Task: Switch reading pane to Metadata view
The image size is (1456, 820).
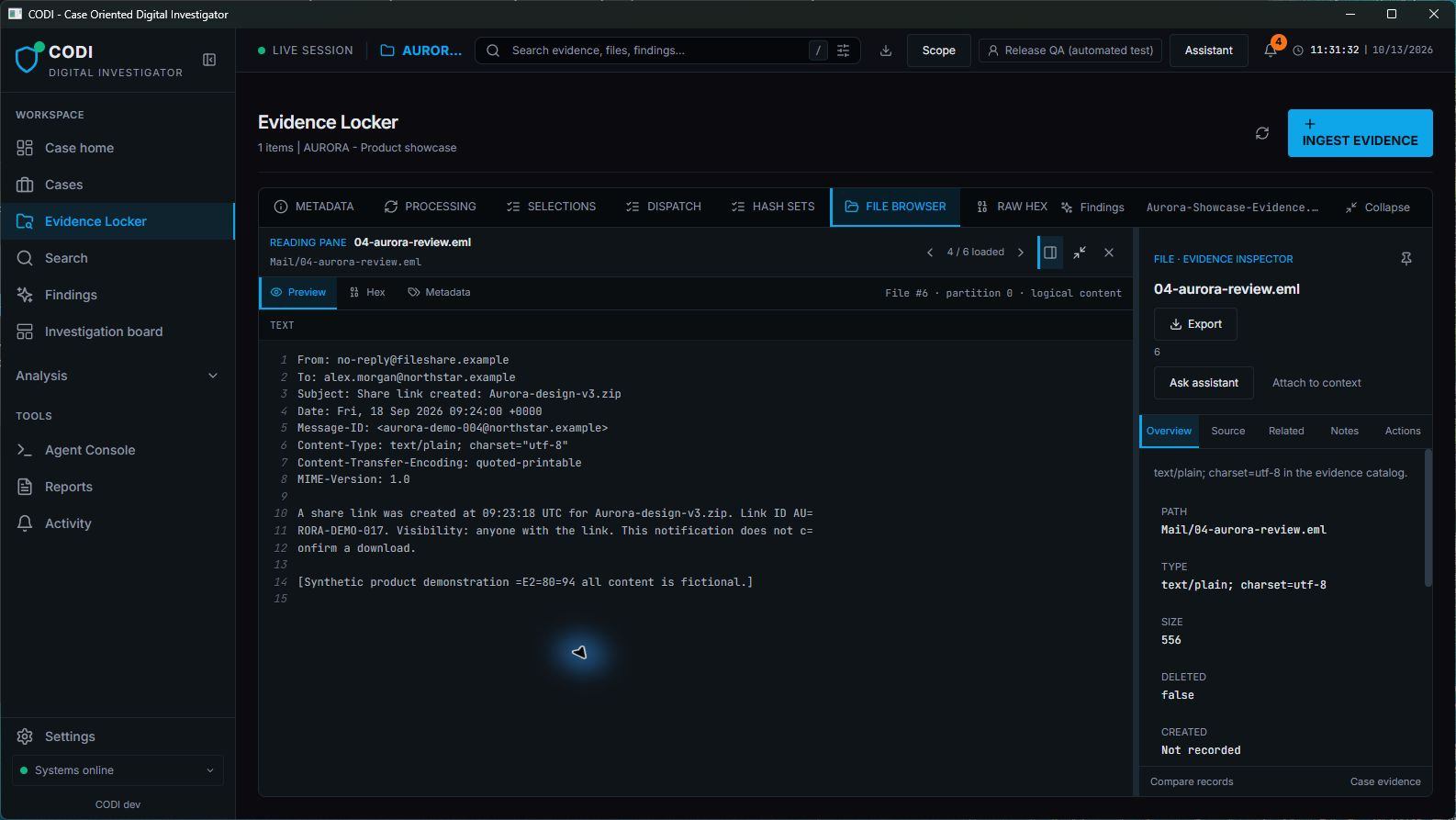Action: pyautogui.click(x=439, y=292)
